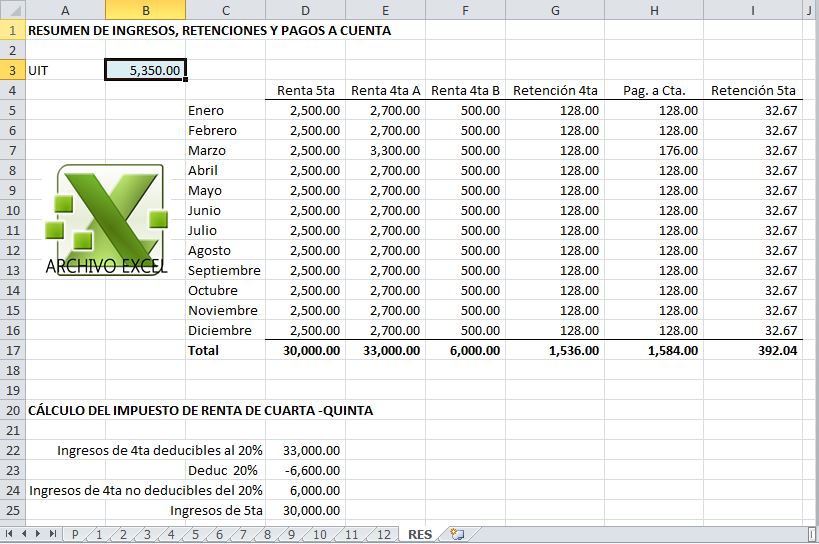Select the 'Enero' month cell

coord(225,110)
